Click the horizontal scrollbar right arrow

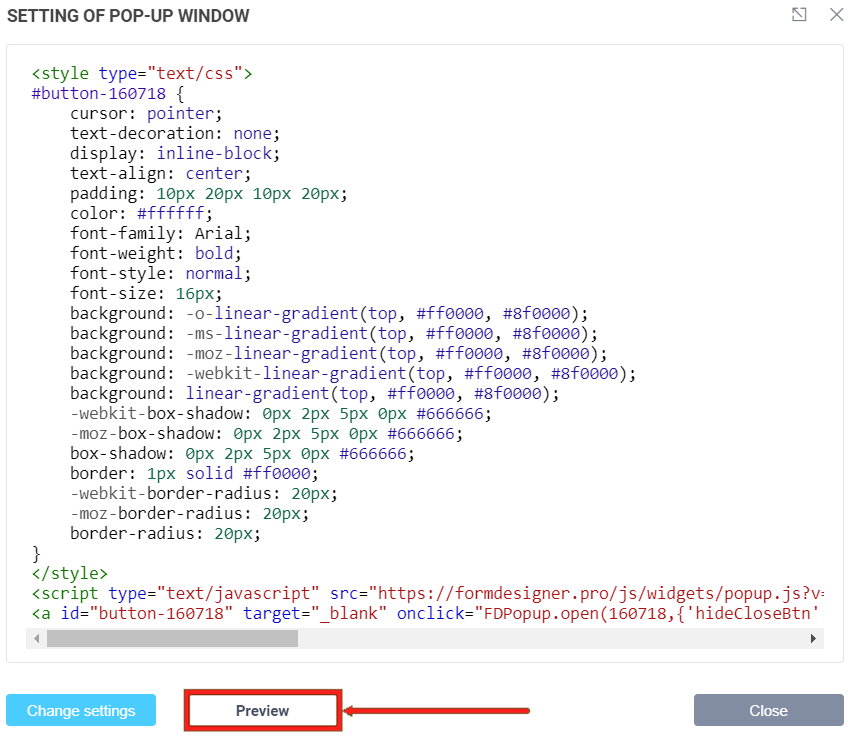[814, 638]
